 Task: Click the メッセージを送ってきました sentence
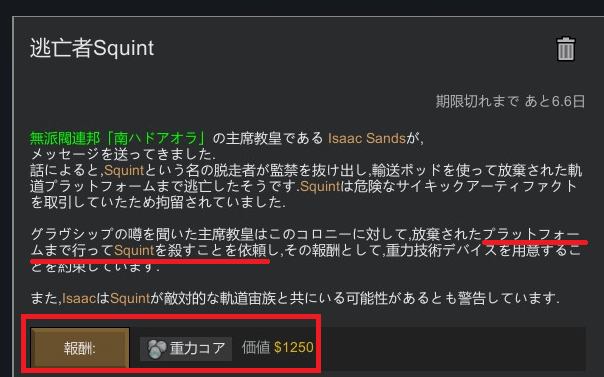coord(123,154)
